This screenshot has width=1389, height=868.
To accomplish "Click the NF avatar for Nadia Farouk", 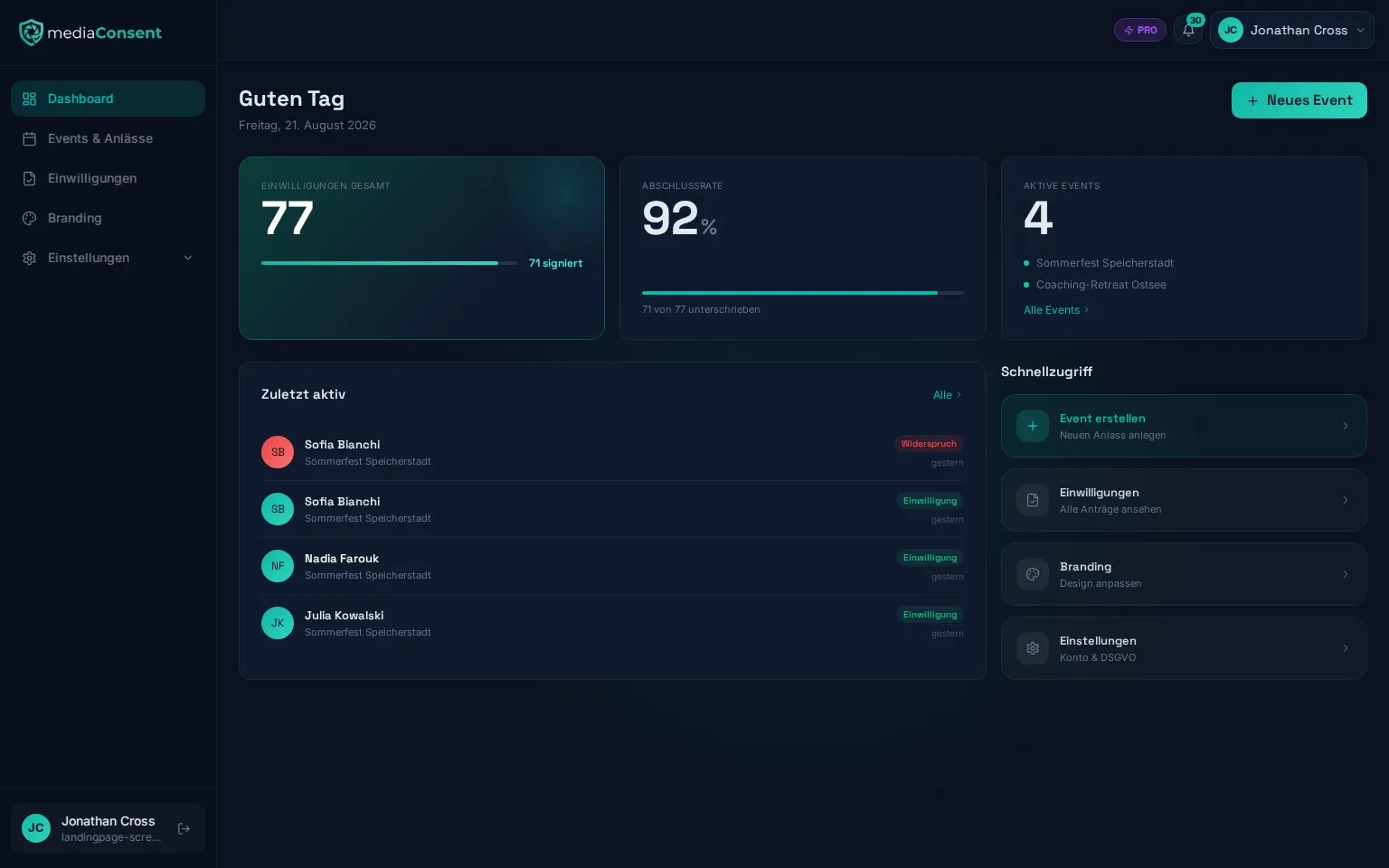I will [x=278, y=566].
